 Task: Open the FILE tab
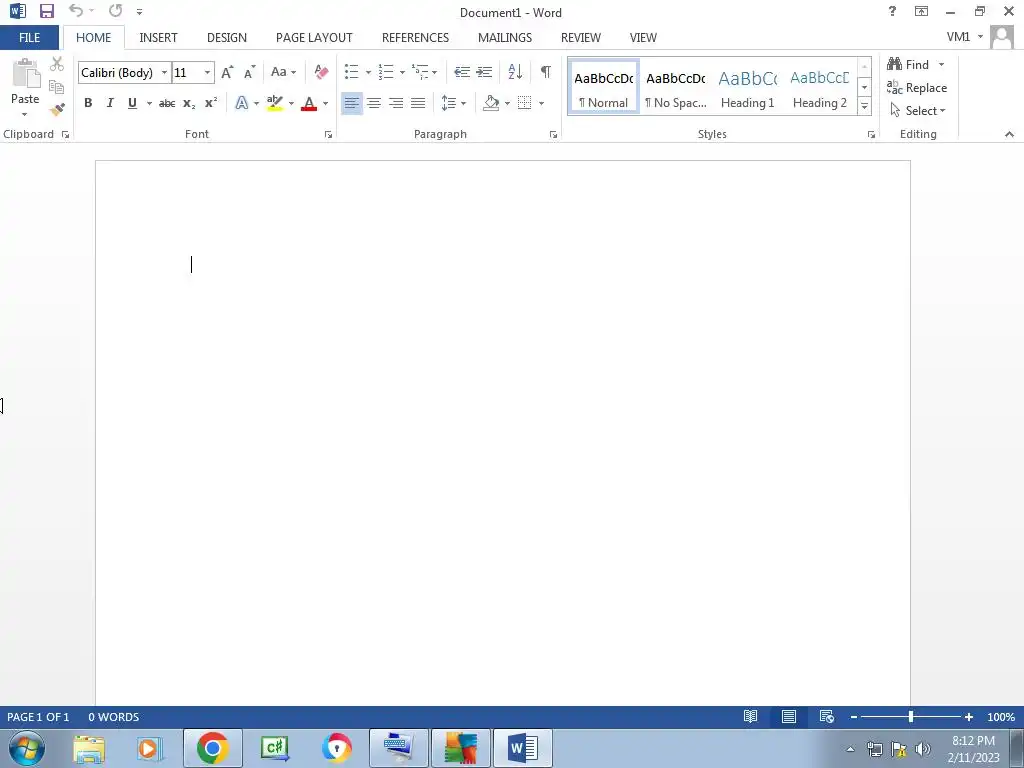pos(29,38)
